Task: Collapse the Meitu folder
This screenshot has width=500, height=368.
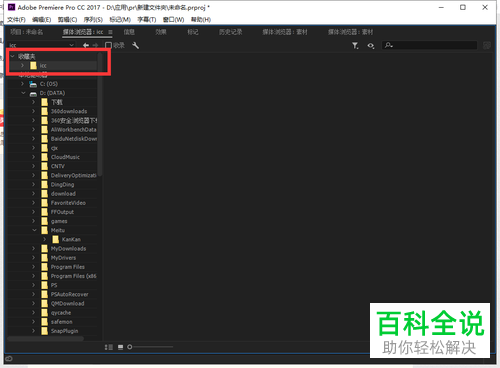Action: (34, 230)
